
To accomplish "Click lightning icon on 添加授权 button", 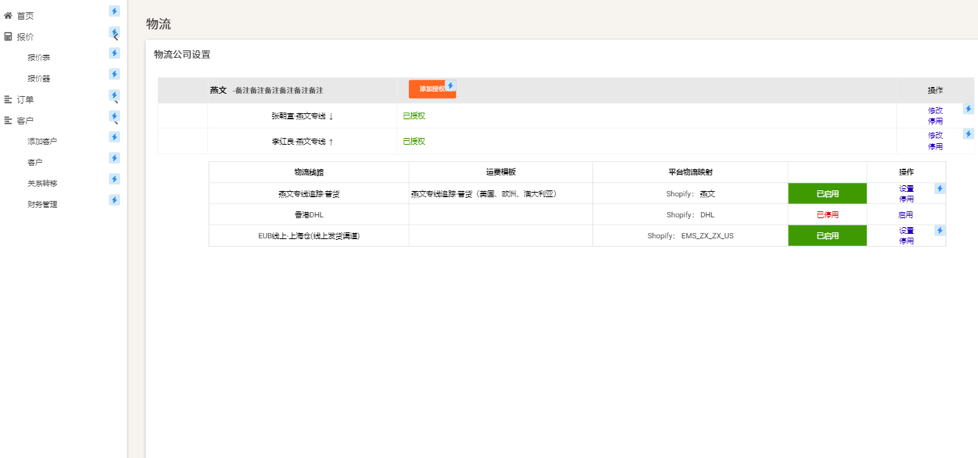I will pos(450,86).
